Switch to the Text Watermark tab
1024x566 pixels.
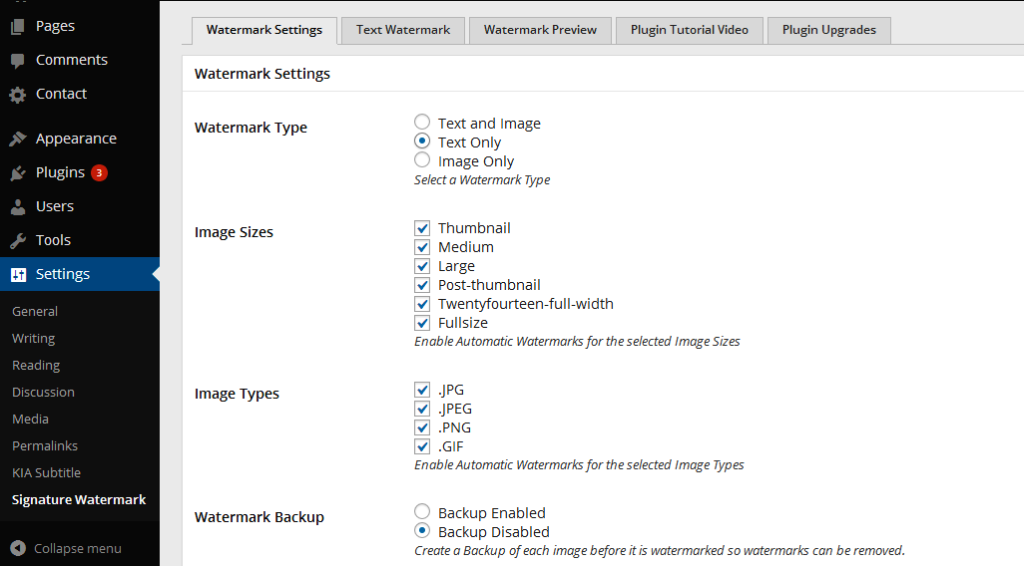pos(403,30)
